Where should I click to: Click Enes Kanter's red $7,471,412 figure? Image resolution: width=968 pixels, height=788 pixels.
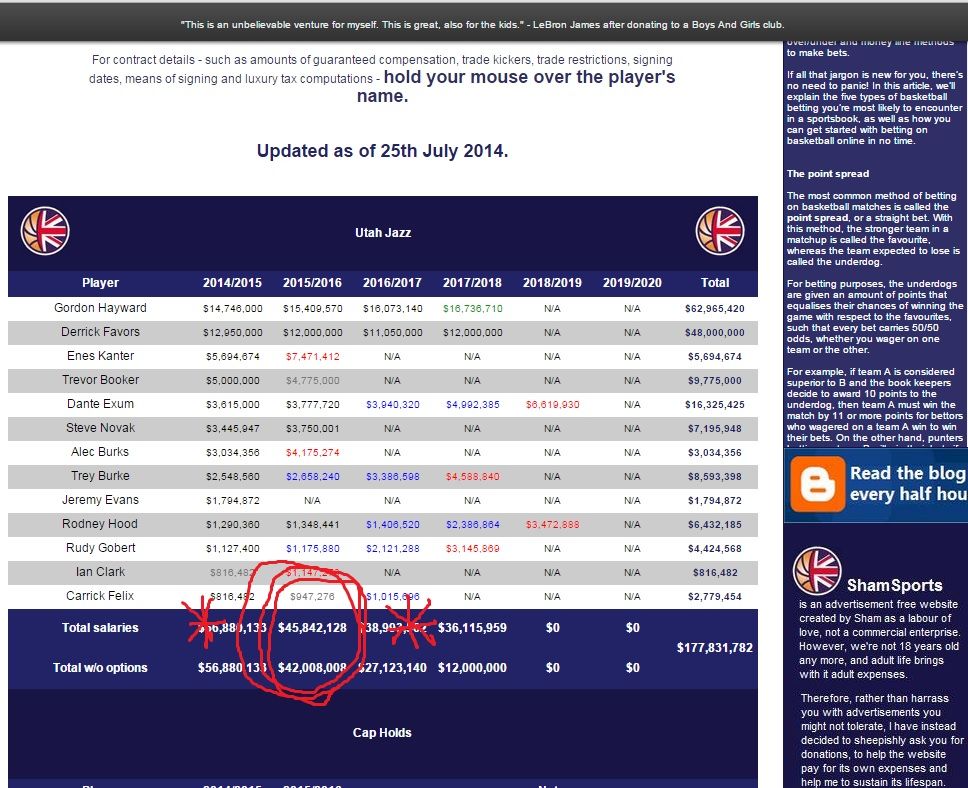click(x=312, y=356)
